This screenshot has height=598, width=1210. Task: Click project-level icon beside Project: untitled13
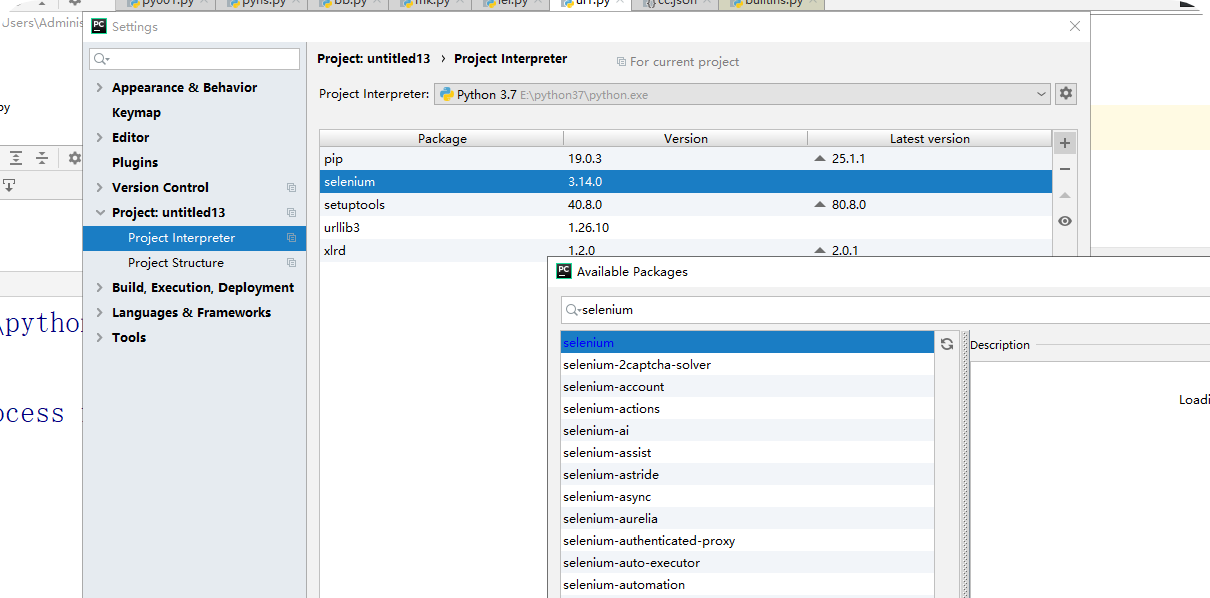[x=291, y=213]
